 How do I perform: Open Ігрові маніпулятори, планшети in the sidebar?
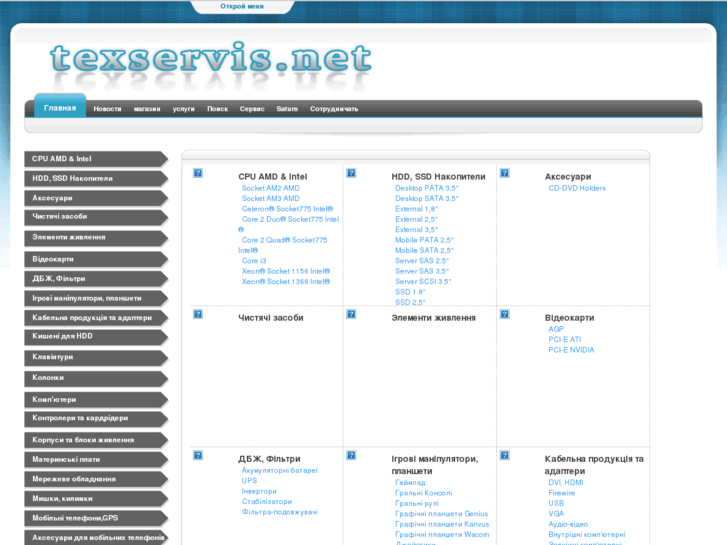96,298
